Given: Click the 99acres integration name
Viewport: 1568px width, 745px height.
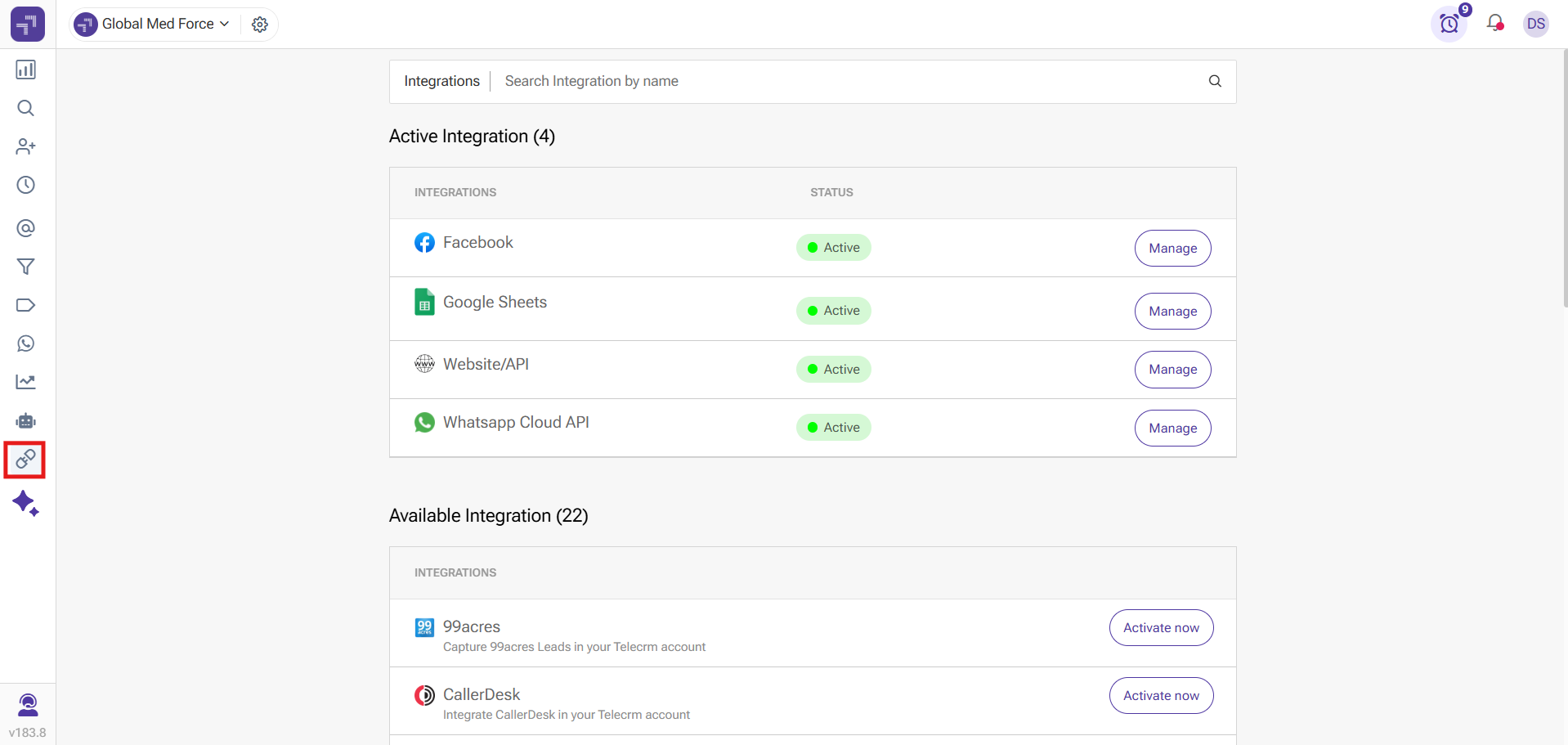Looking at the screenshot, I should tap(472, 626).
